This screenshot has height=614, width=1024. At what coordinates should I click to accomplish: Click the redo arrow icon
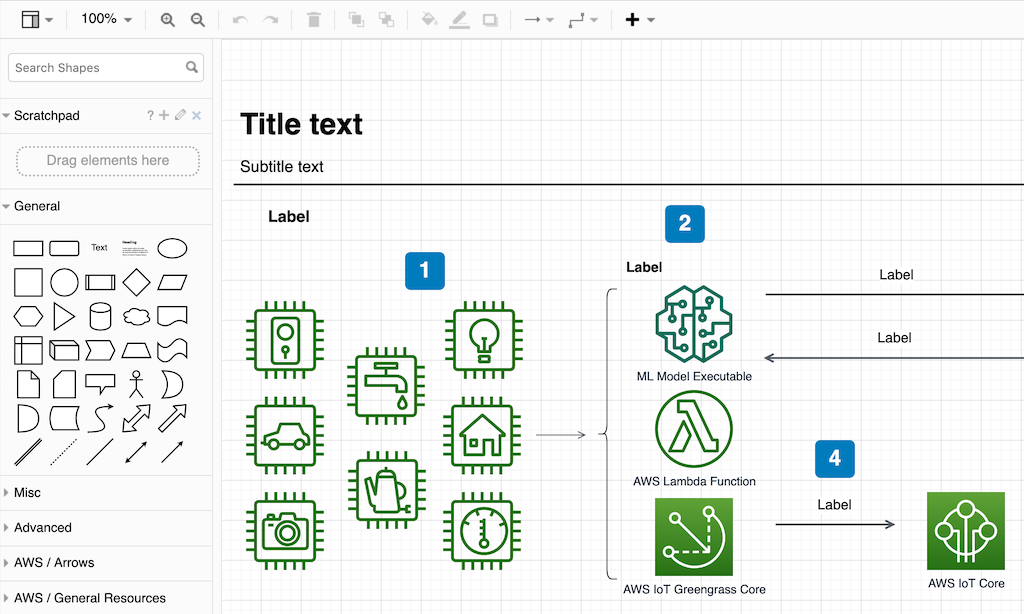point(270,20)
